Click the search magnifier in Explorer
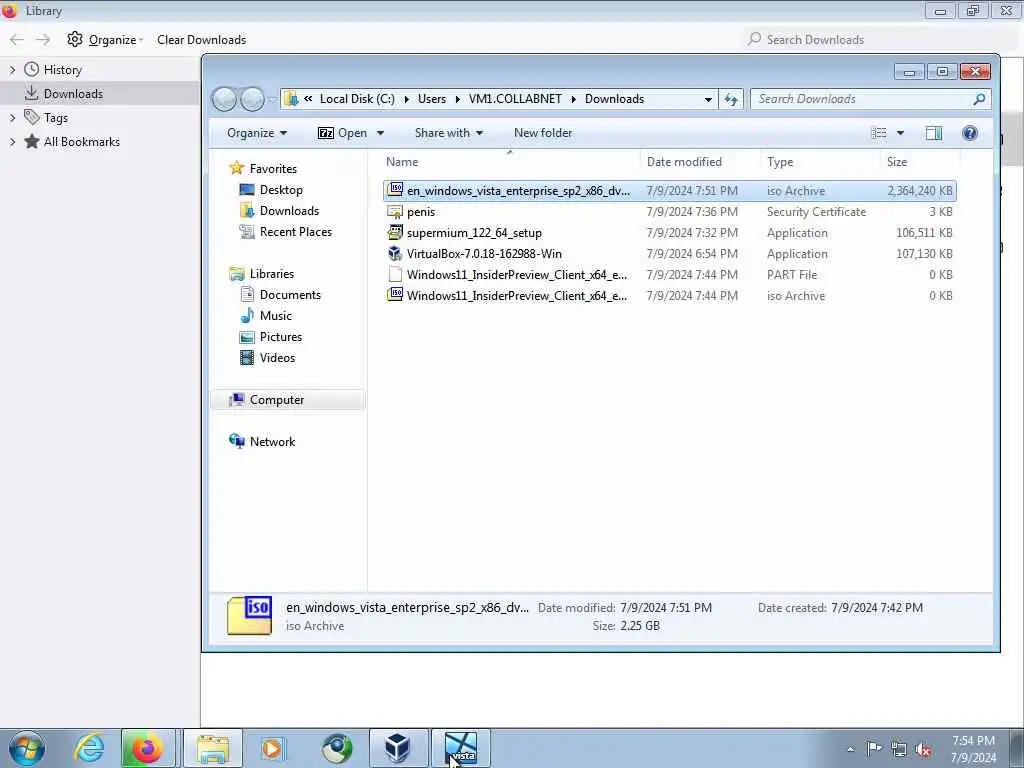The image size is (1024, 768). tap(978, 99)
